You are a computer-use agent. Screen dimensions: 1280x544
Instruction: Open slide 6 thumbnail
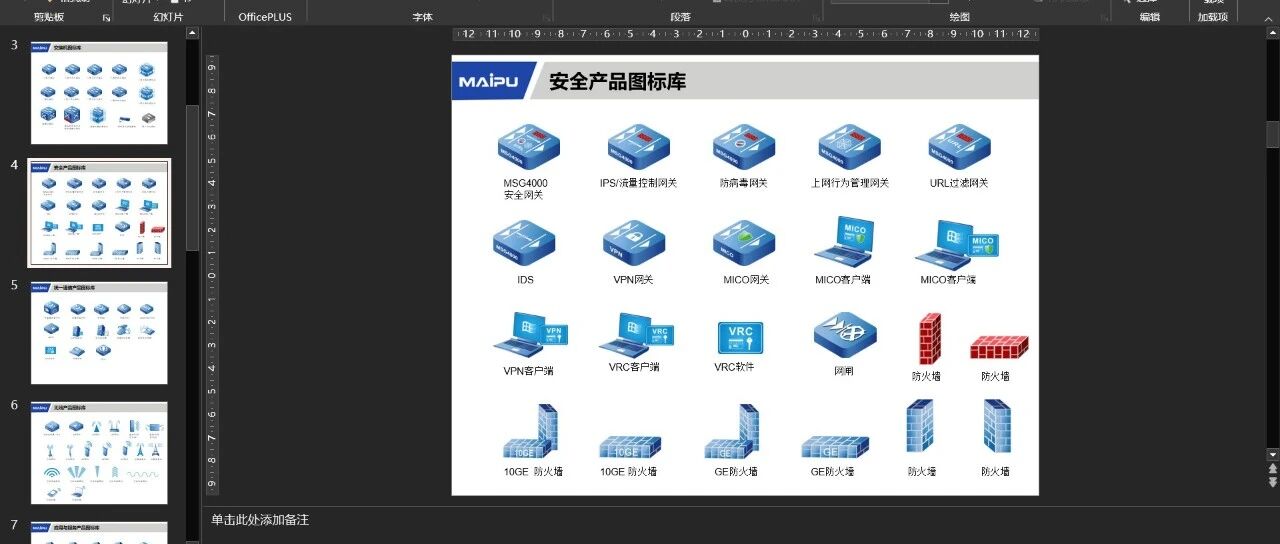[99, 453]
